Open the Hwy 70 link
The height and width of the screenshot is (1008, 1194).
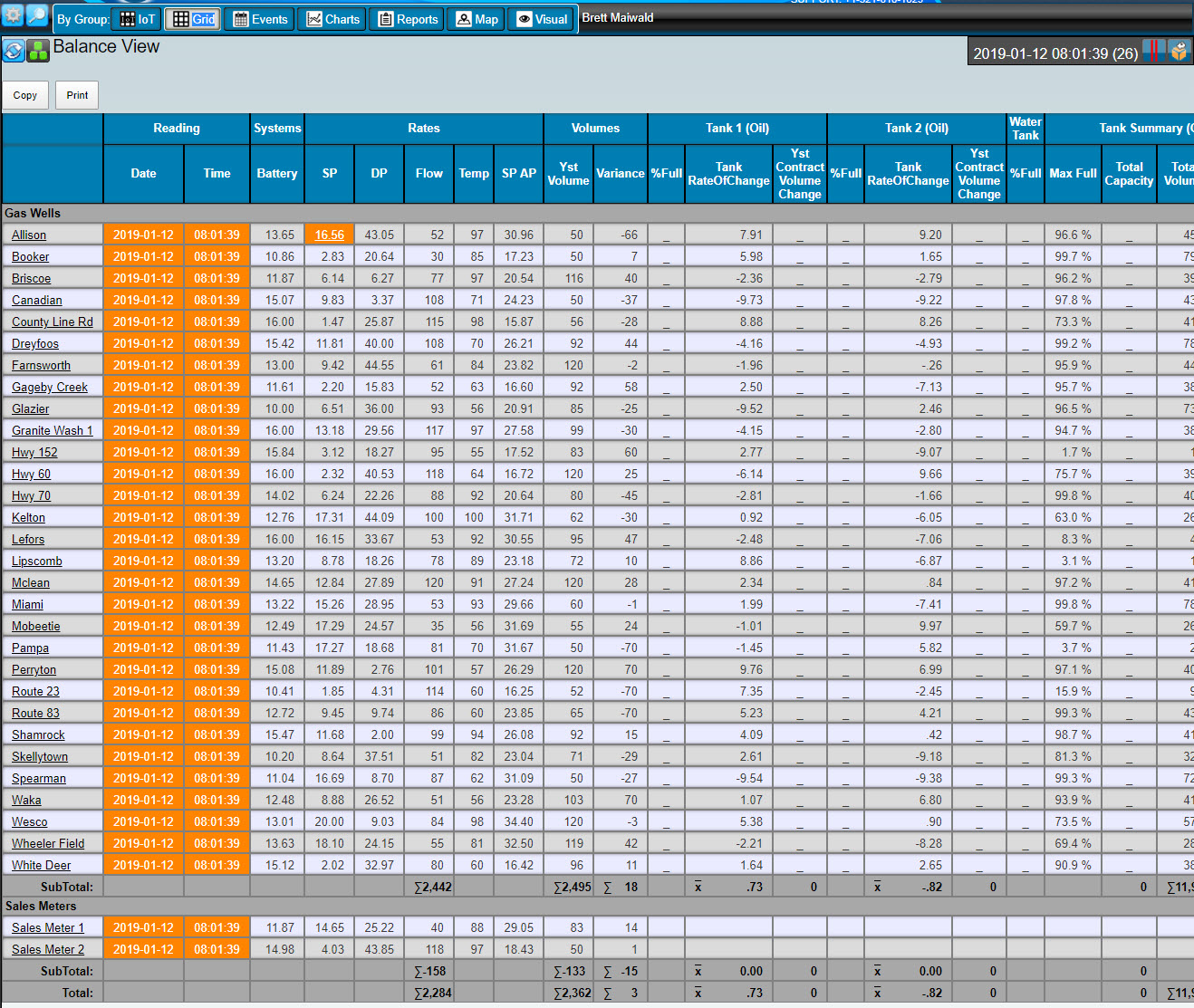click(x=32, y=495)
